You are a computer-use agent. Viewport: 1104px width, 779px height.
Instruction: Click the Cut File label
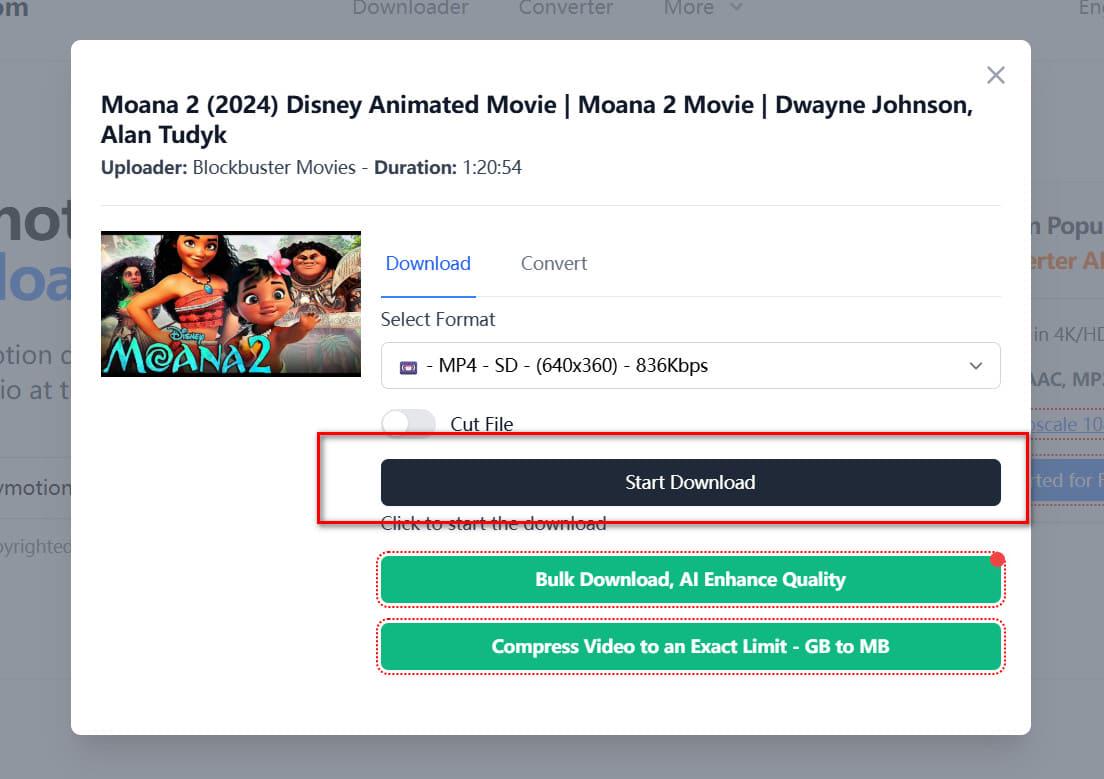pyautogui.click(x=482, y=424)
